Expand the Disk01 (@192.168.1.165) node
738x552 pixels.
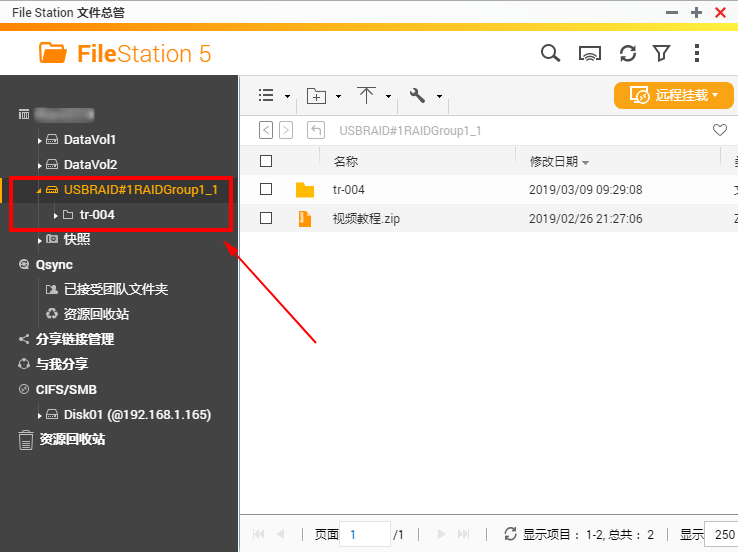coord(40,416)
